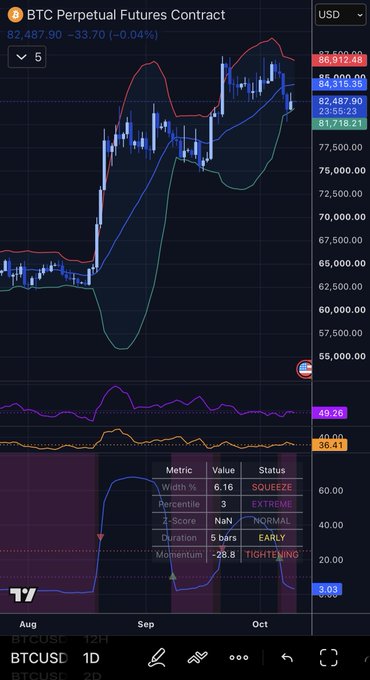Select the orange 36.41 indicator value label
Viewport: 370px width, 680px height.
coord(330,445)
